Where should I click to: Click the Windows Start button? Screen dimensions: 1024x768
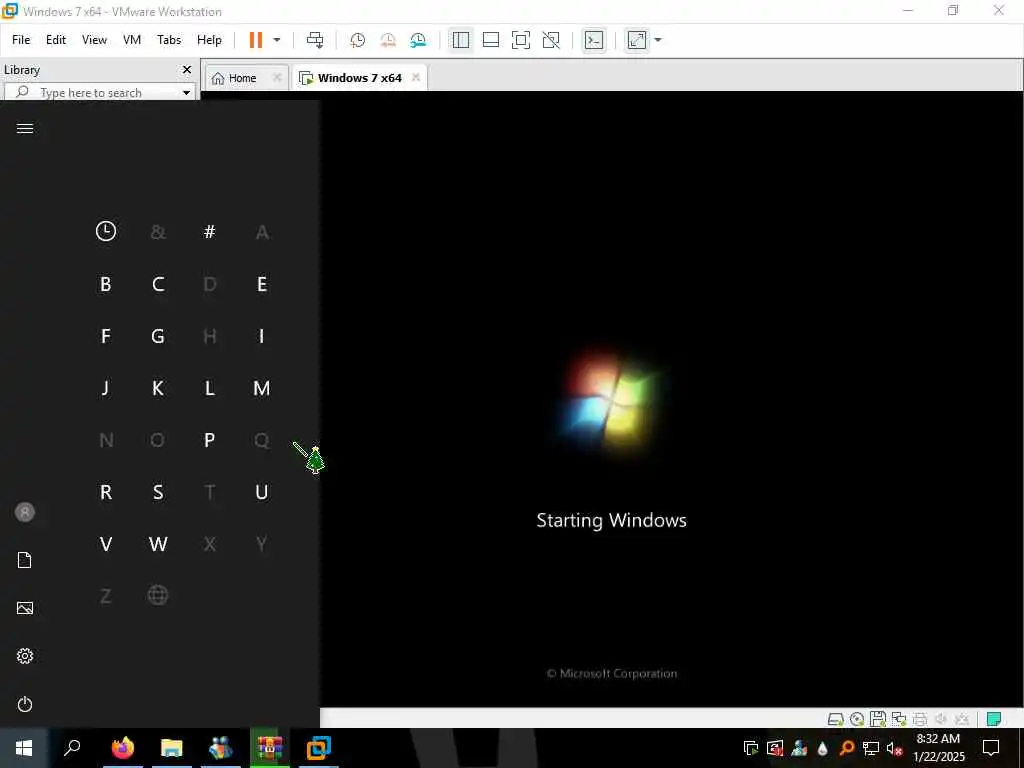click(24, 748)
